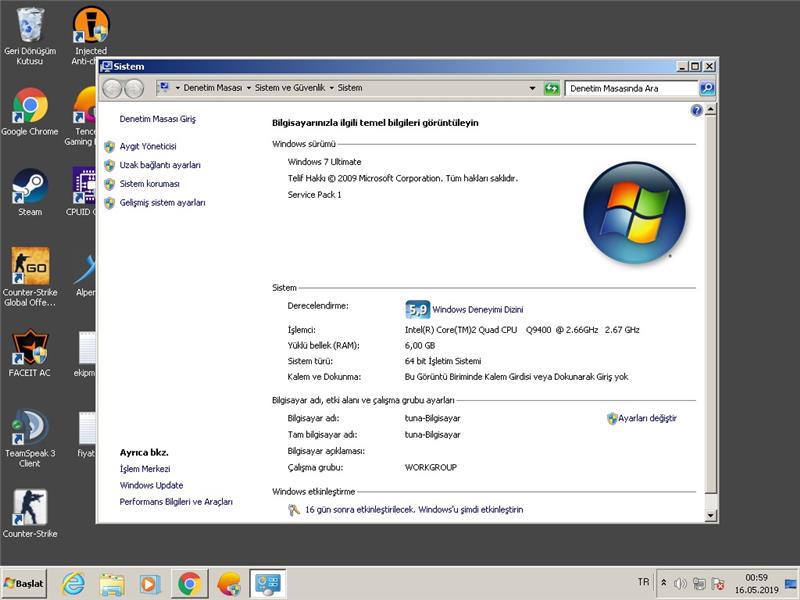
Task: Open İşlem Merkezi link
Action: [145, 469]
